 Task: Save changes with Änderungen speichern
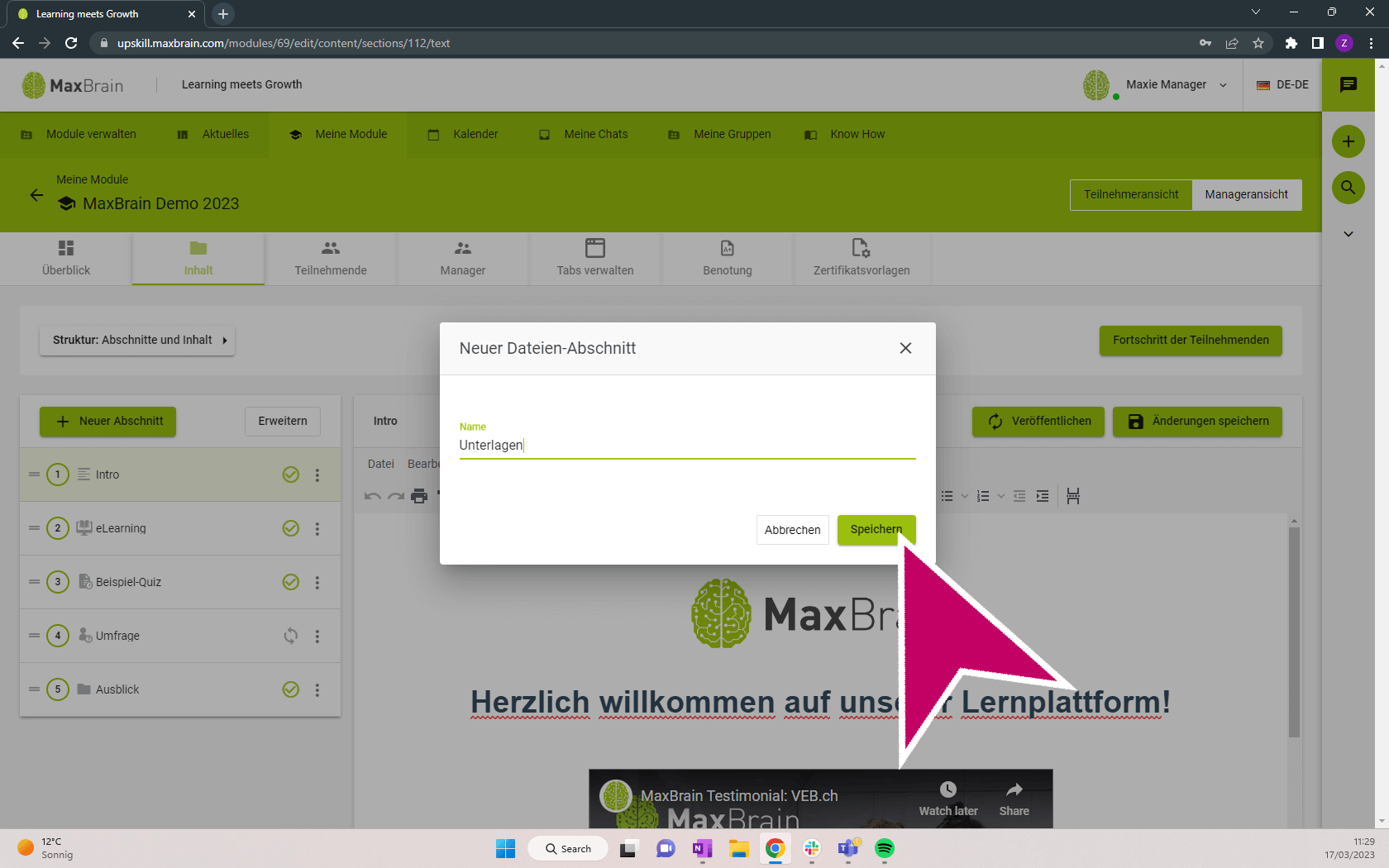click(x=1197, y=421)
